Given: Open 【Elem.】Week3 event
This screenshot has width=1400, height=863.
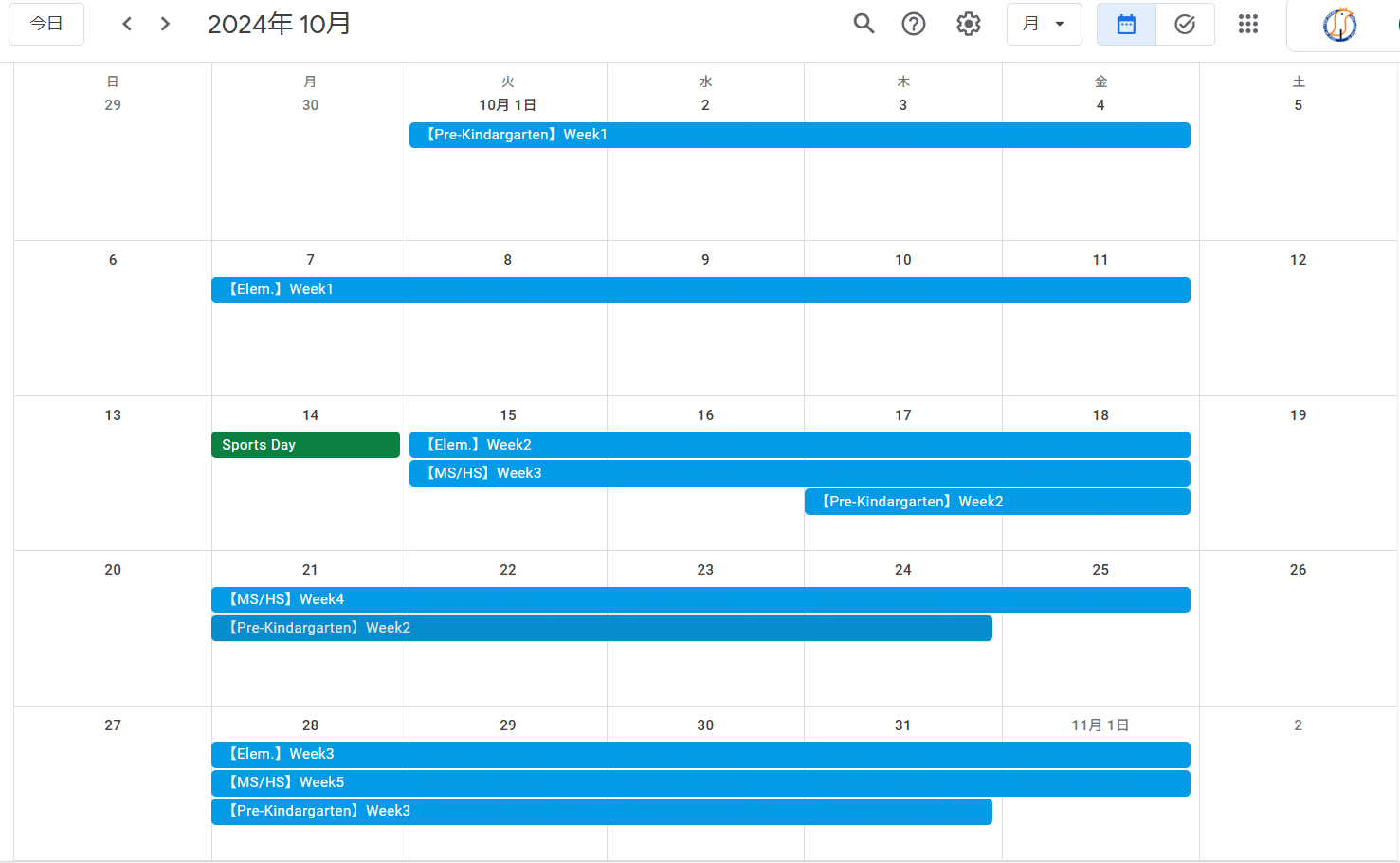Looking at the screenshot, I should 700,754.
